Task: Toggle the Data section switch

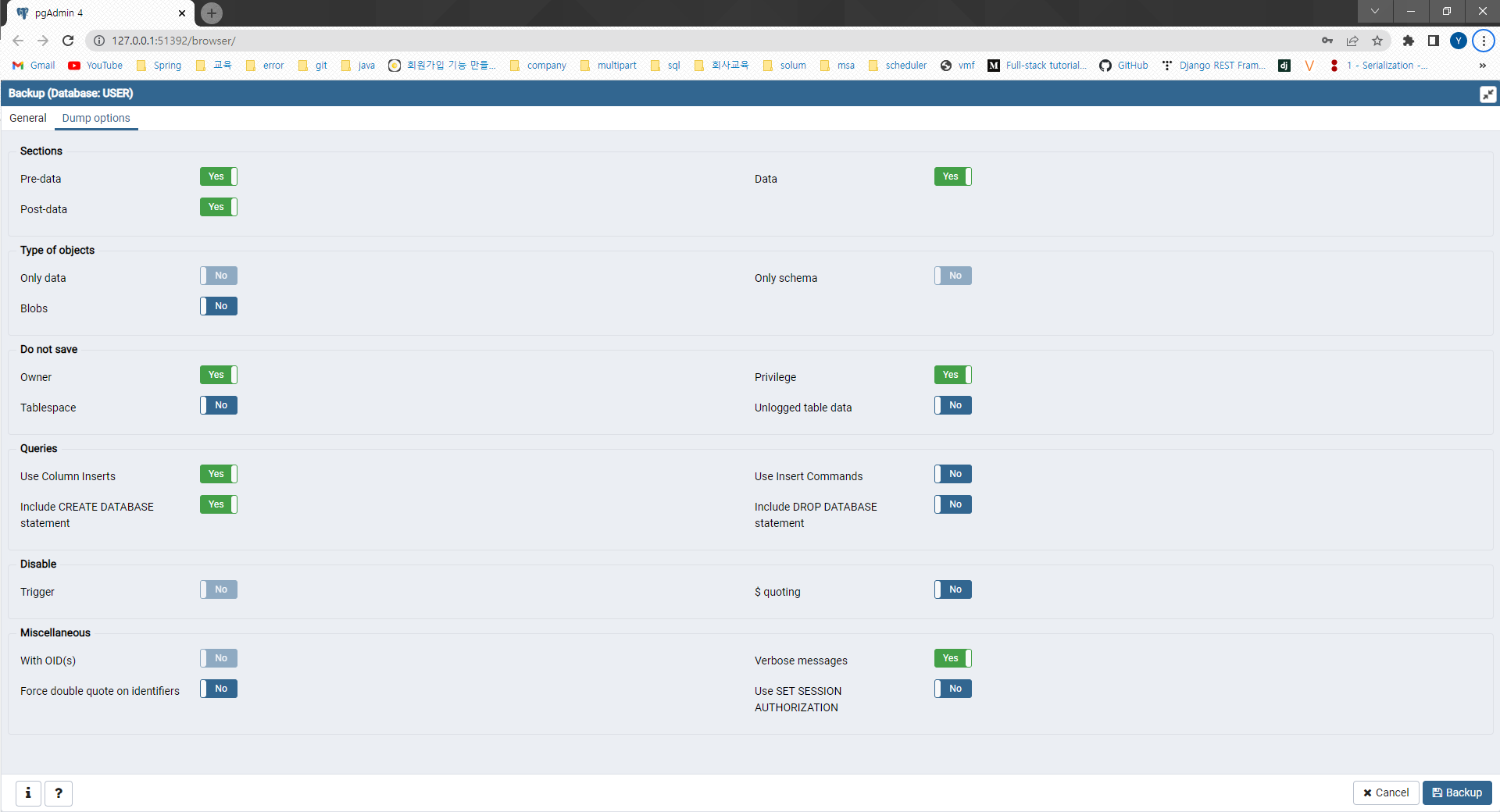Action: [953, 176]
